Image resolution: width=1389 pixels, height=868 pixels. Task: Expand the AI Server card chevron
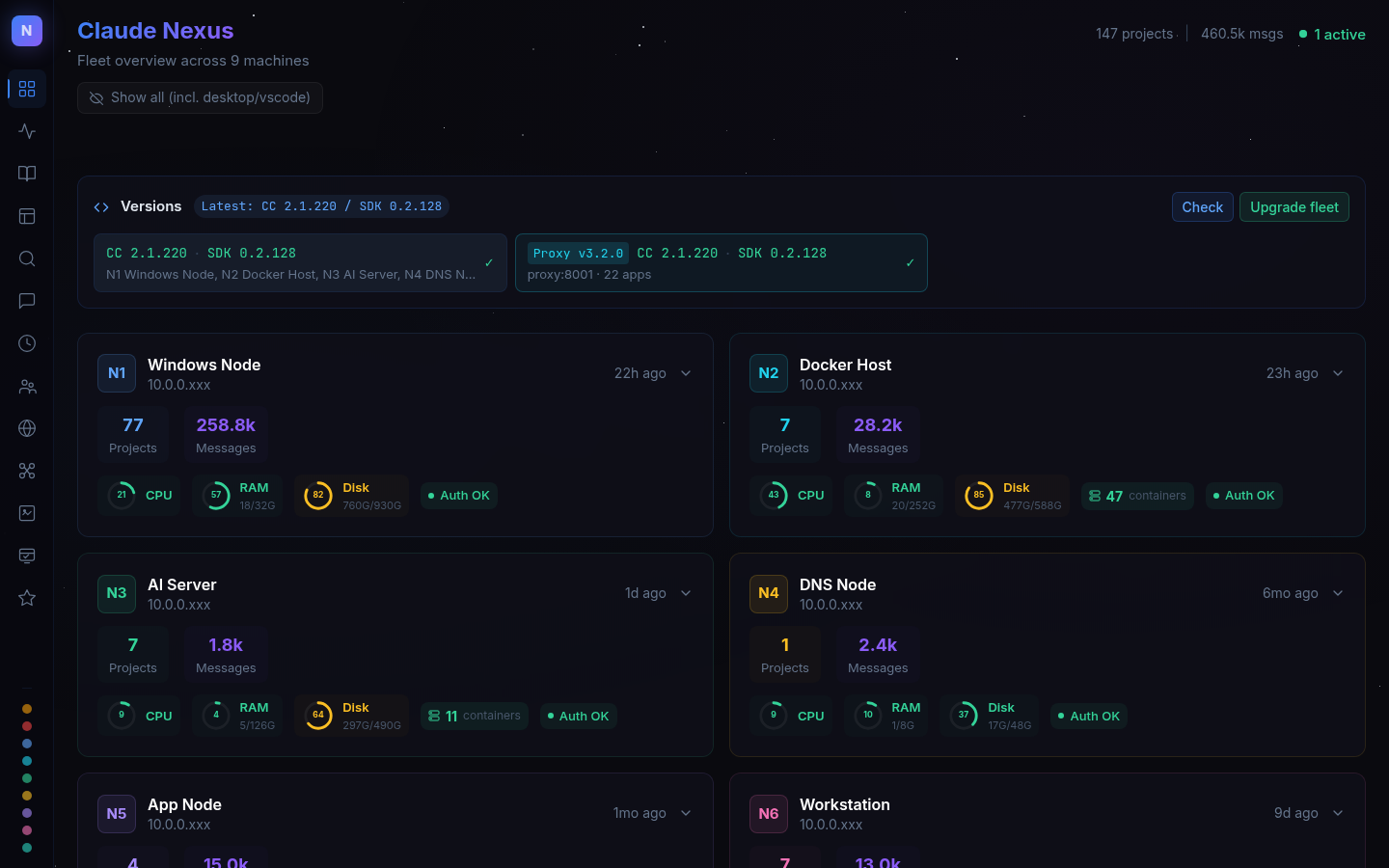point(686,593)
